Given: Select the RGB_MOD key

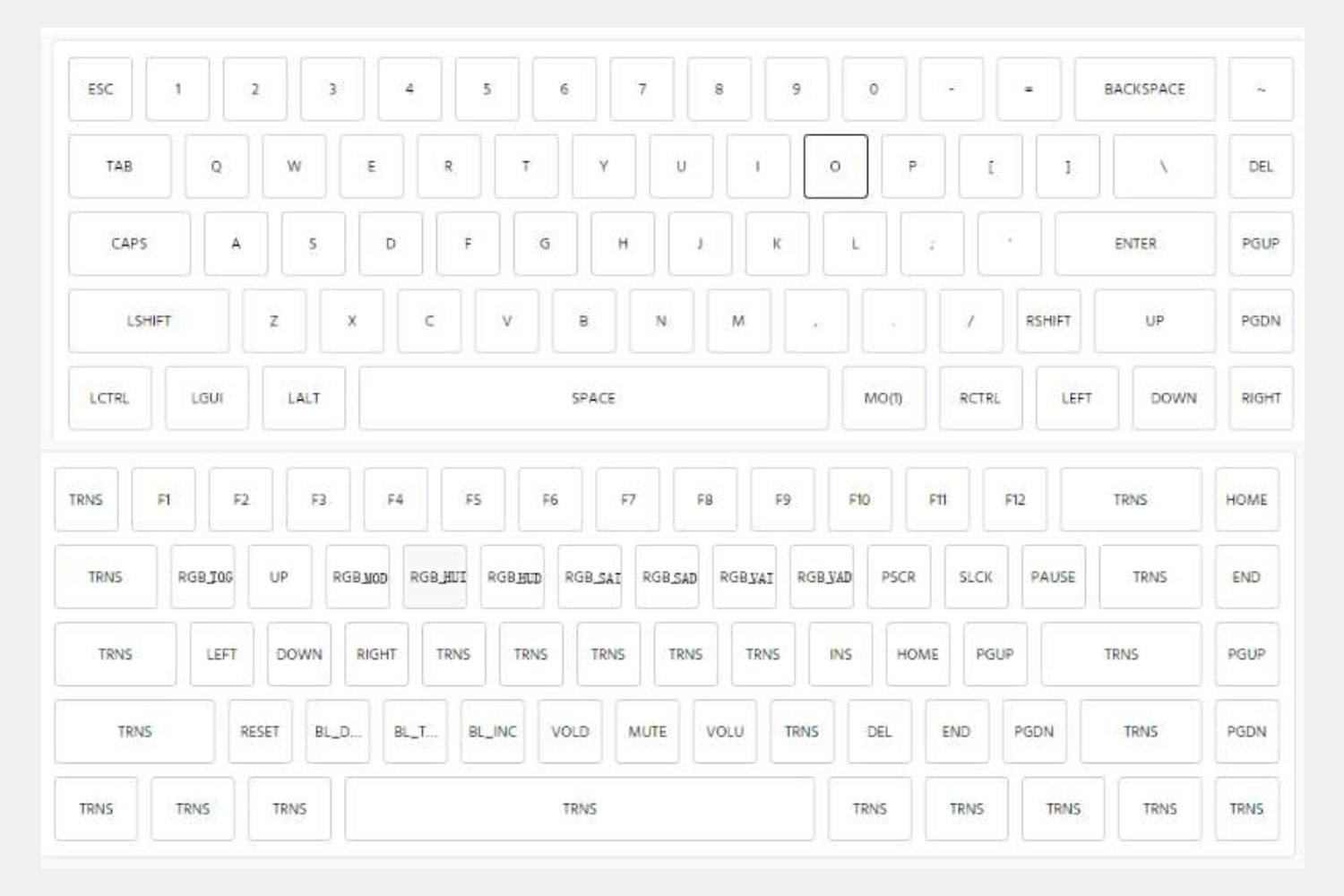Looking at the screenshot, I should (358, 577).
